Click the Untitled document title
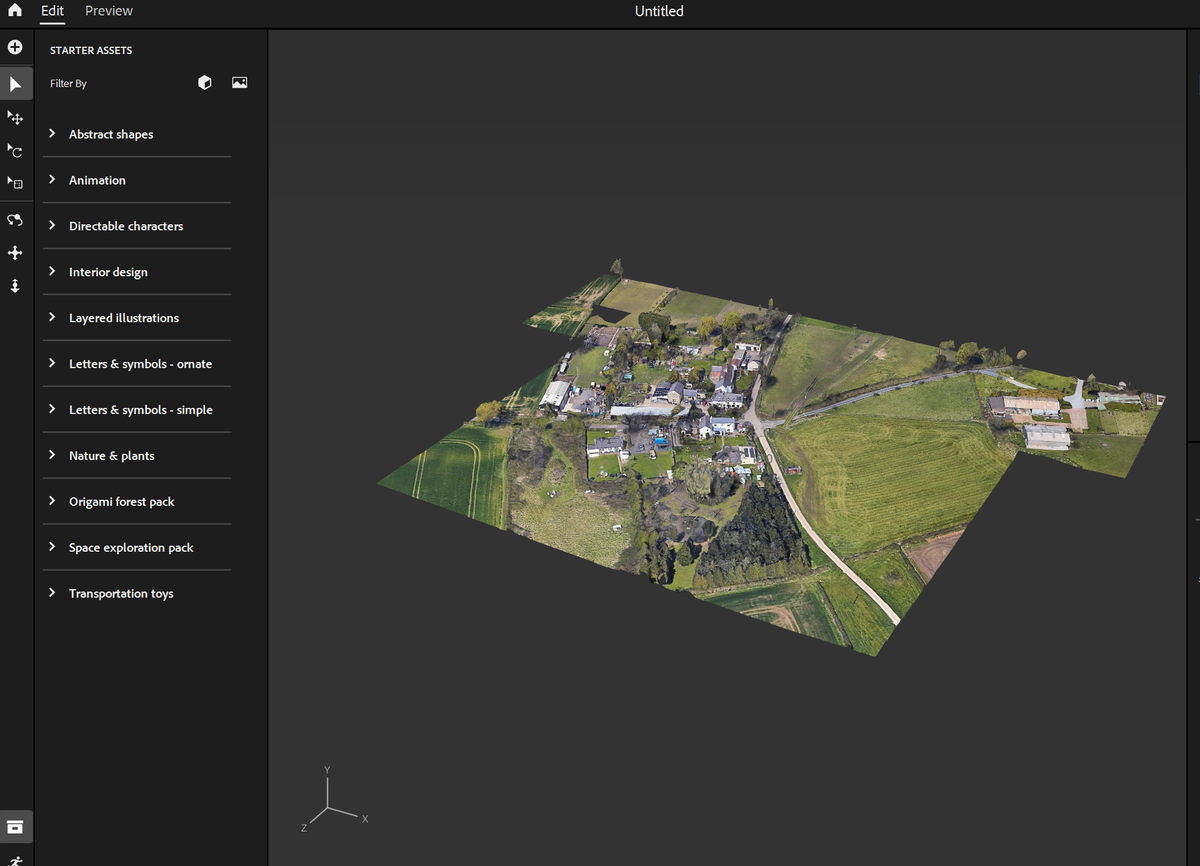This screenshot has width=1200, height=866. point(659,11)
